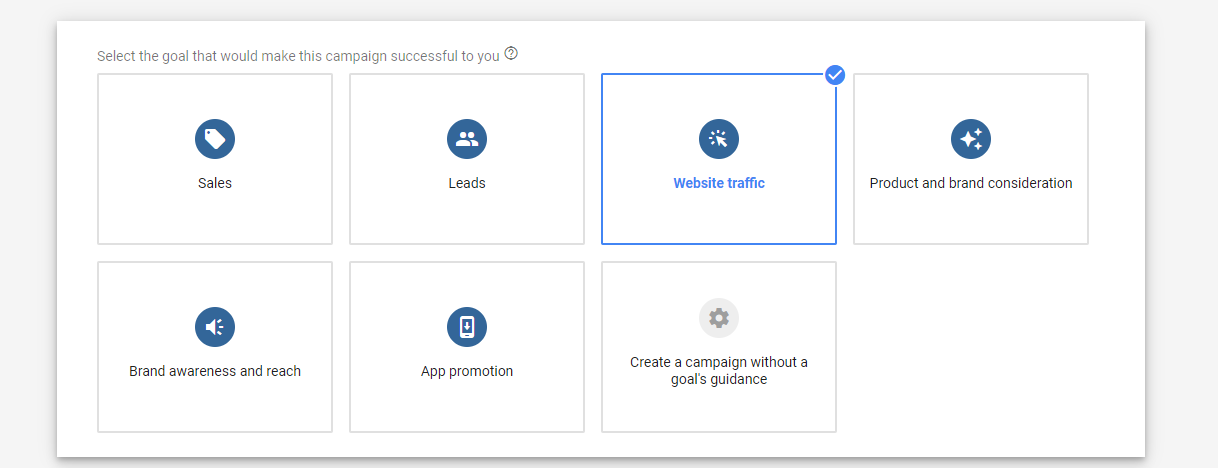
Task: Choose Product and brand consideration label
Action: (971, 183)
